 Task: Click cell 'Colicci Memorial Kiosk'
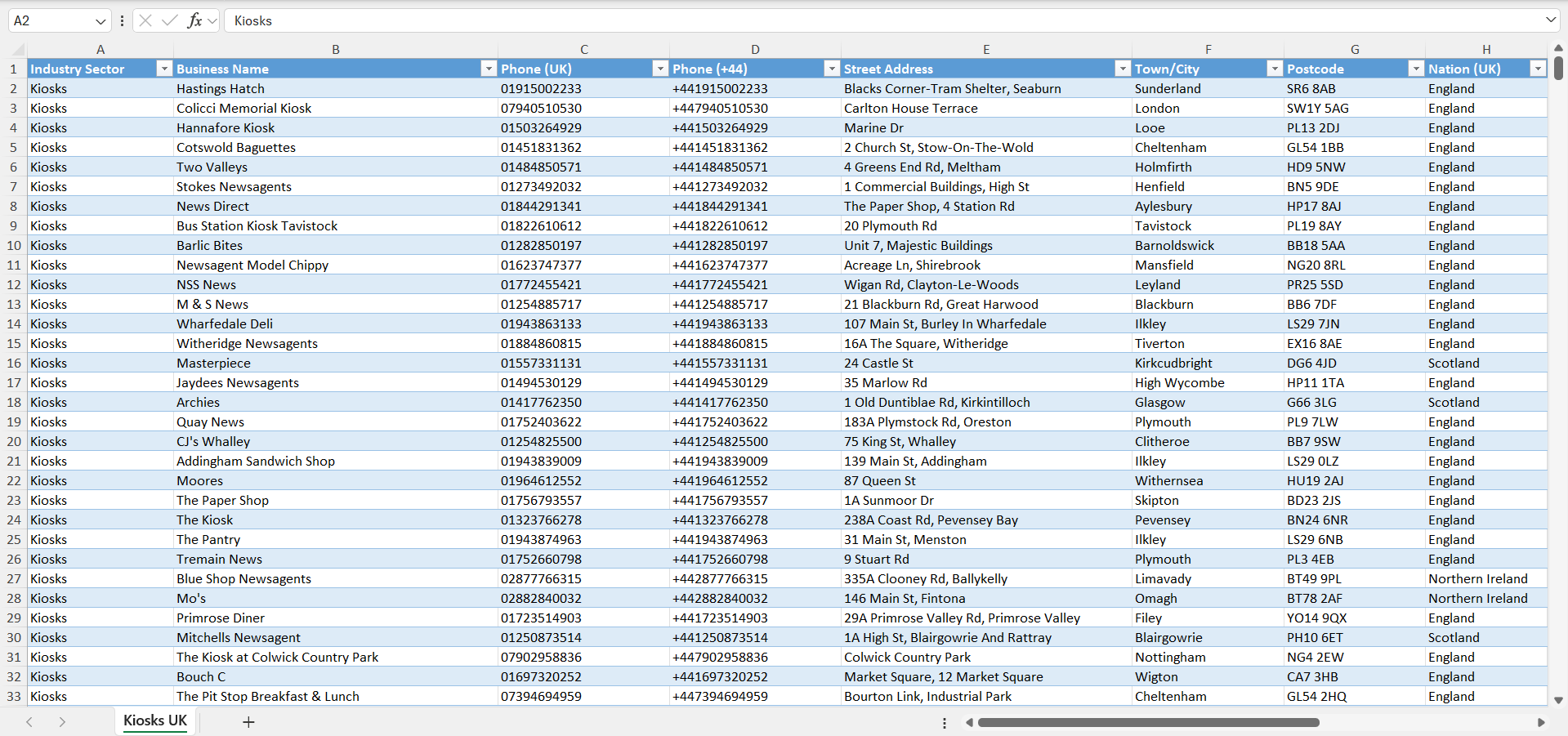click(x=336, y=108)
